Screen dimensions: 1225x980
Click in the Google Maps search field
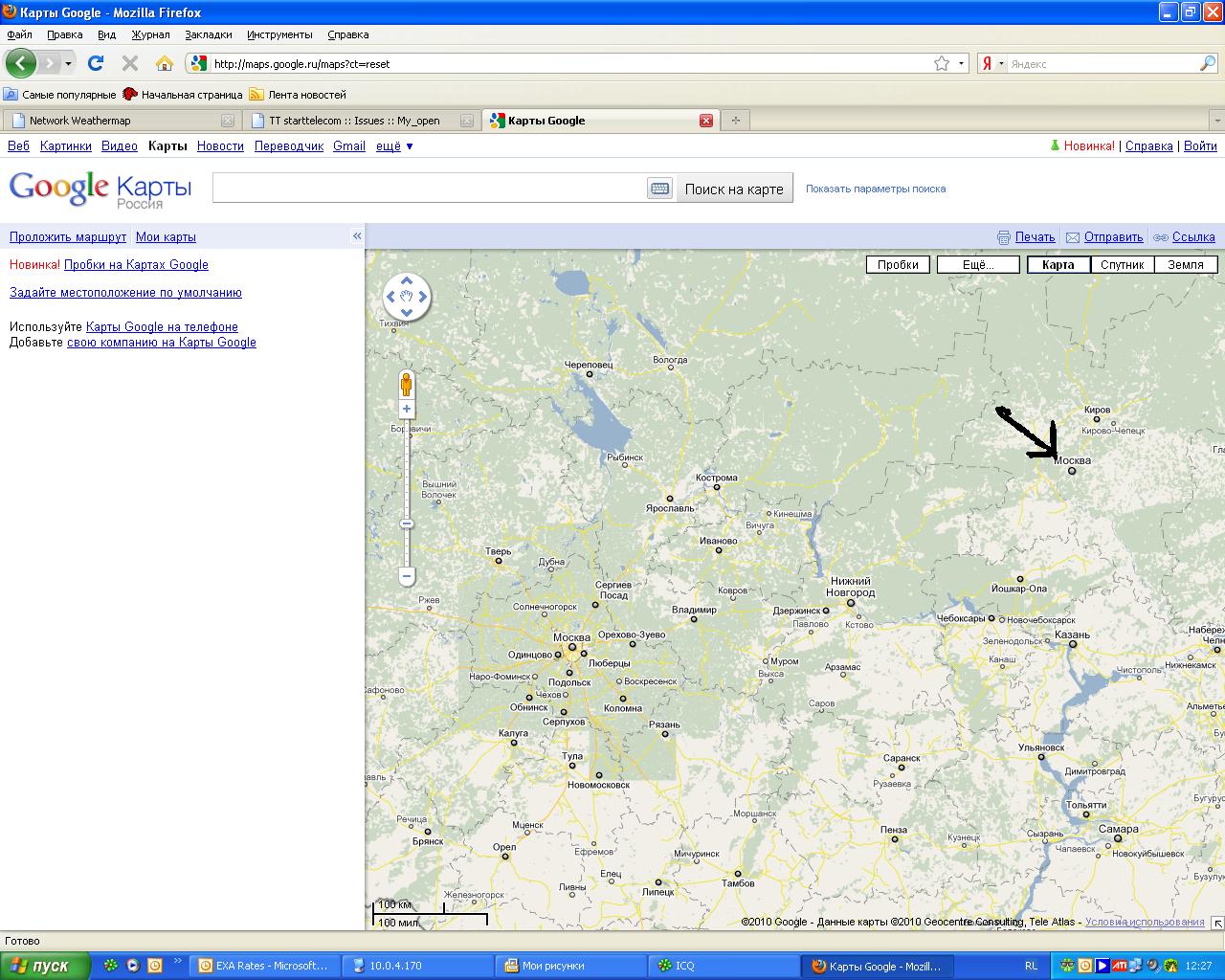point(430,189)
